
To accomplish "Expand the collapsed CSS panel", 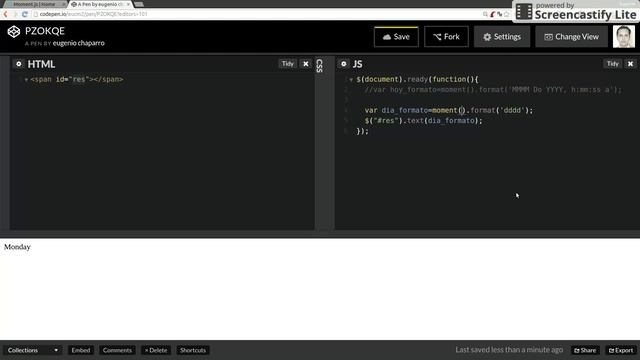I will pyautogui.click(x=319, y=66).
